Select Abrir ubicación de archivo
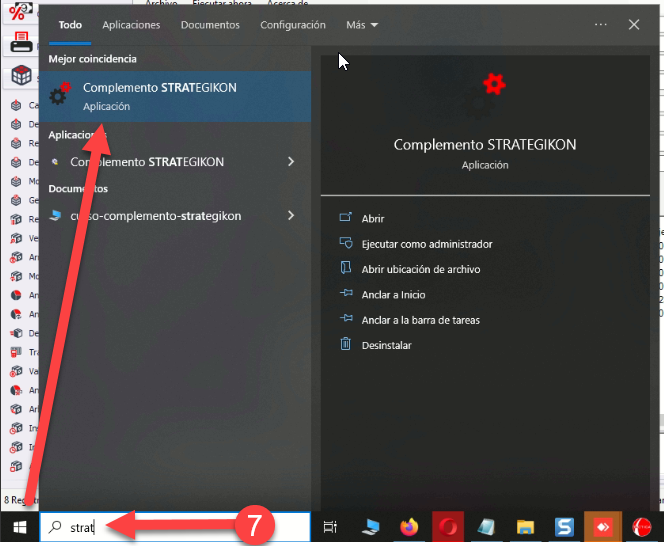 (x=421, y=269)
